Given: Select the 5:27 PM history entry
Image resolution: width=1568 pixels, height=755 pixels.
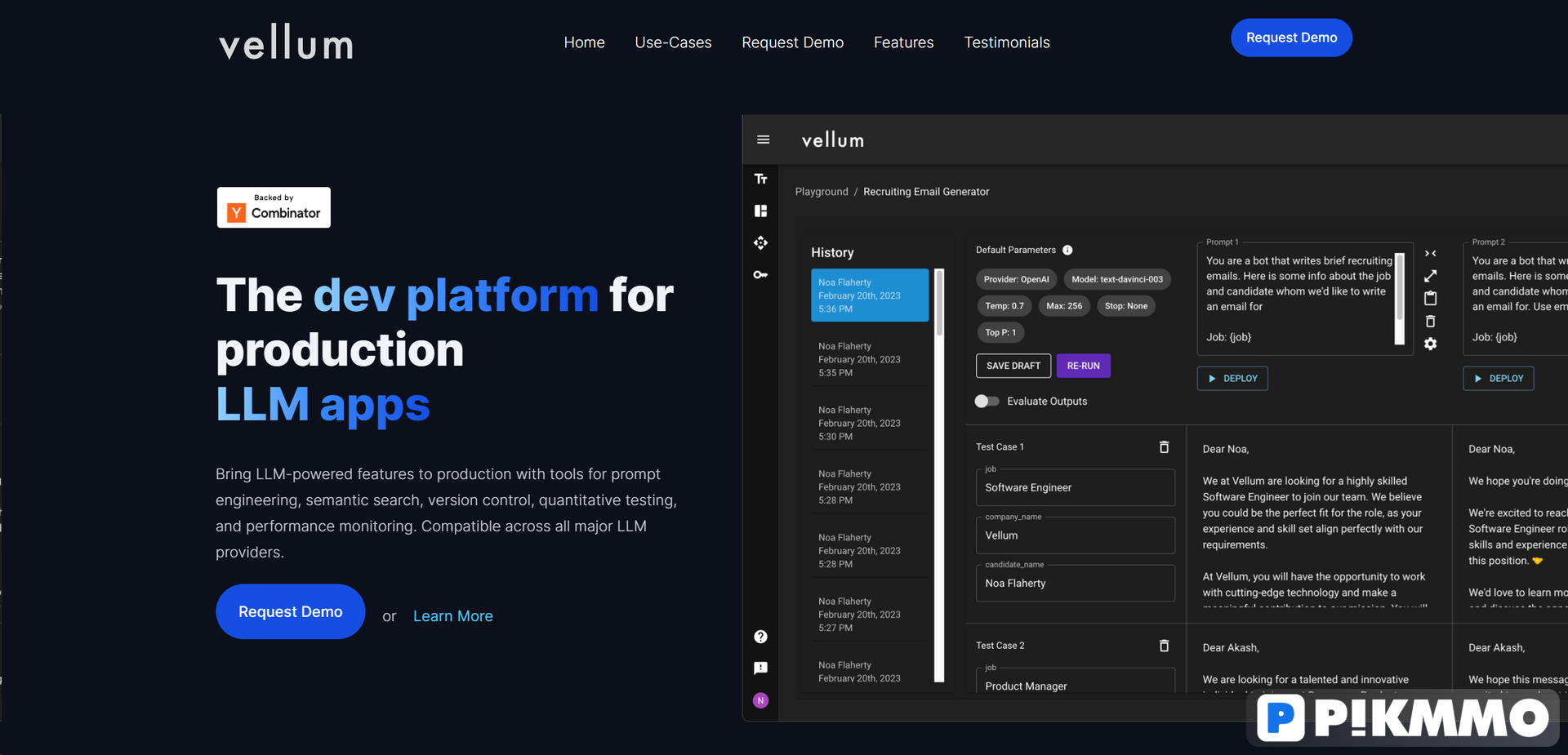Looking at the screenshot, I should click(870, 615).
